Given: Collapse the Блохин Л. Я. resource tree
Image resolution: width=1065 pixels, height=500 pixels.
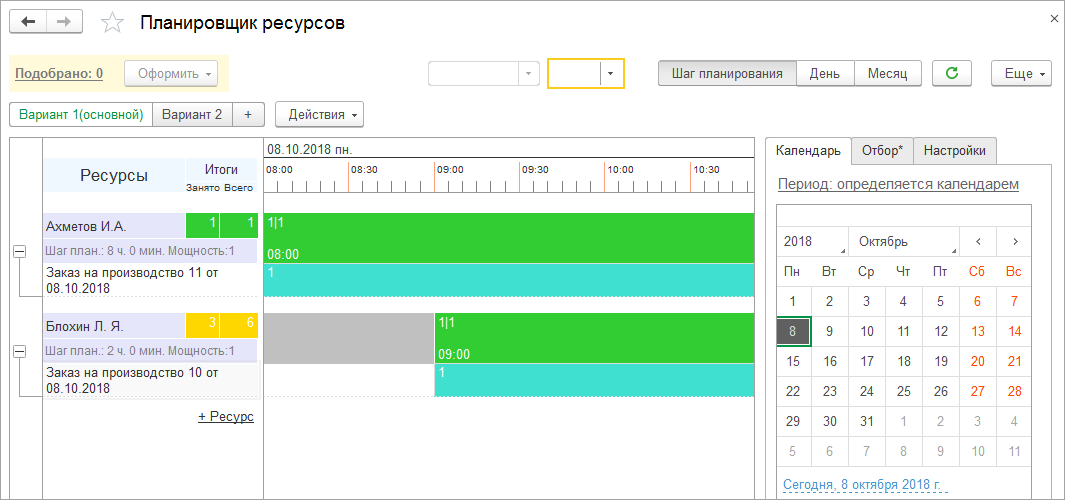Looking at the screenshot, I should coord(19,352).
